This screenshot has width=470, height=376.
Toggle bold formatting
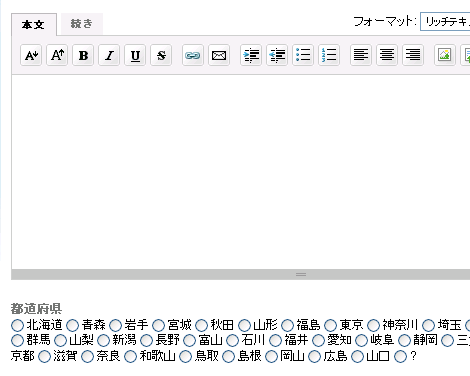pyautogui.click(x=83, y=55)
